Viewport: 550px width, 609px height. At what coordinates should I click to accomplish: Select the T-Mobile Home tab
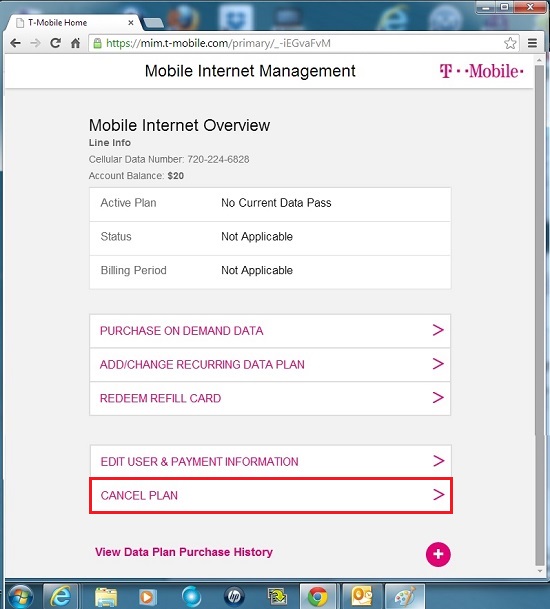pyautogui.click(x=72, y=23)
